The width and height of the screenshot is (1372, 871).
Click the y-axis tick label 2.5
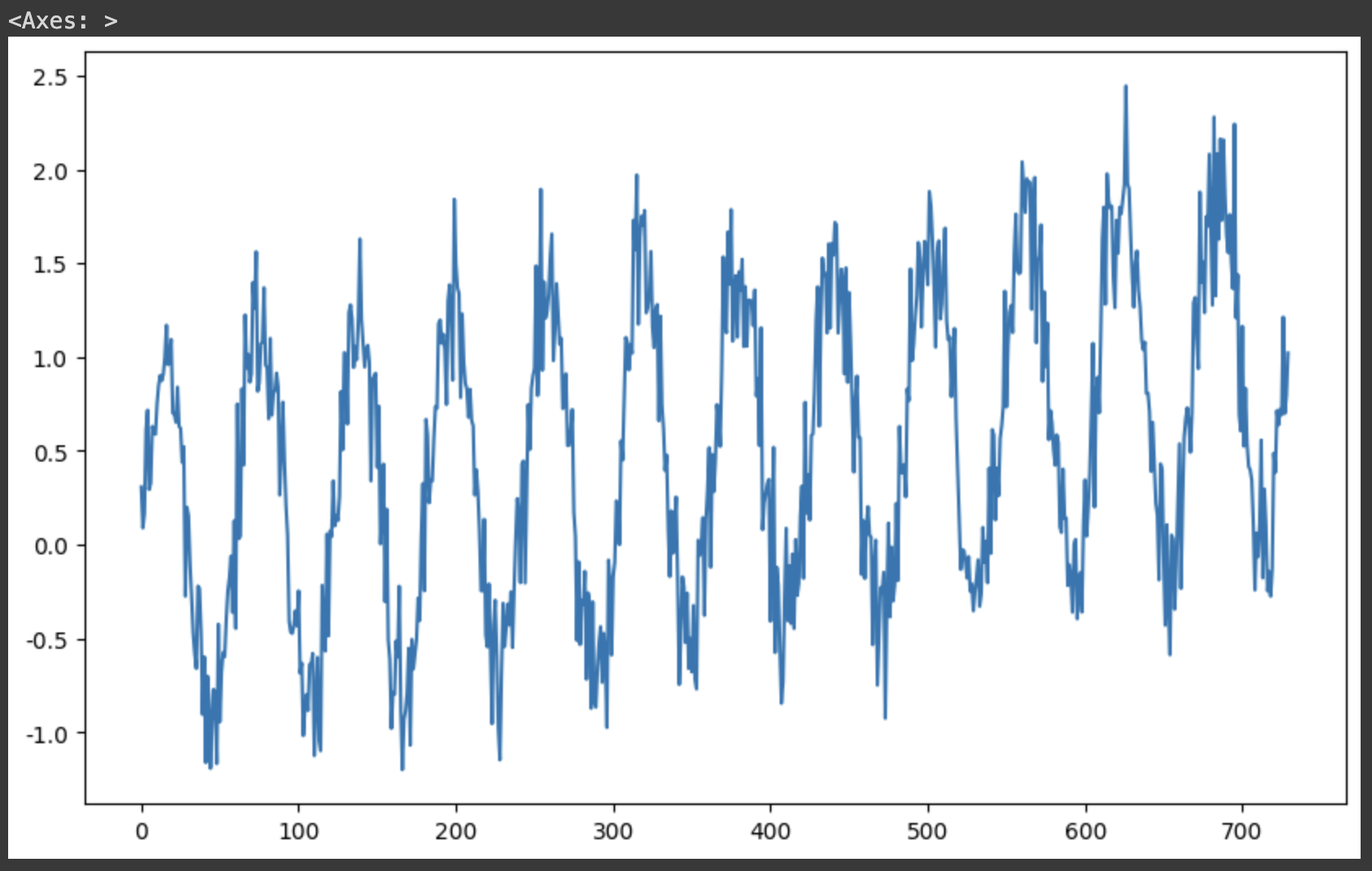click(50, 77)
